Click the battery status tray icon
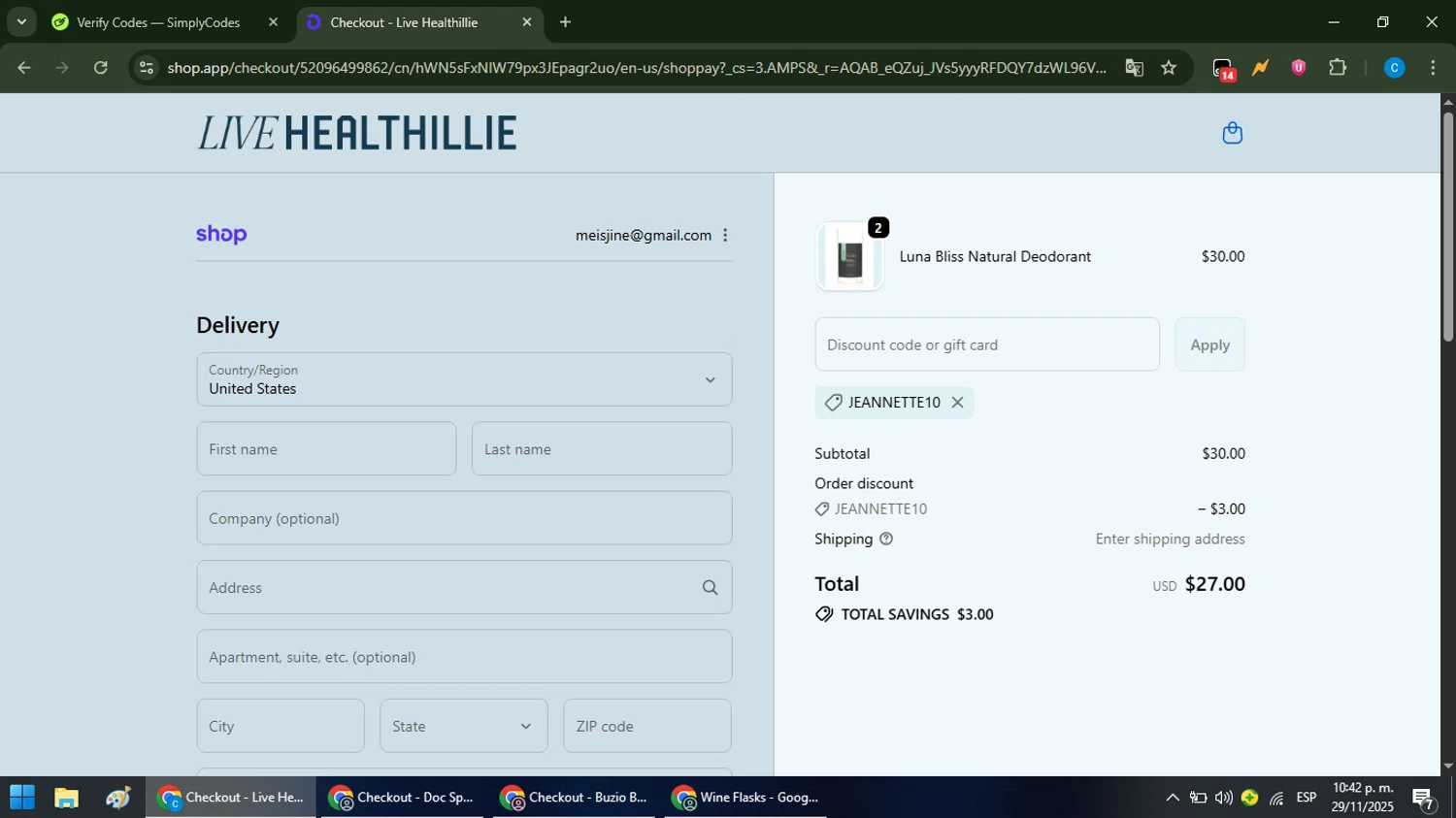The width and height of the screenshot is (1456, 818). [x=1199, y=798]
